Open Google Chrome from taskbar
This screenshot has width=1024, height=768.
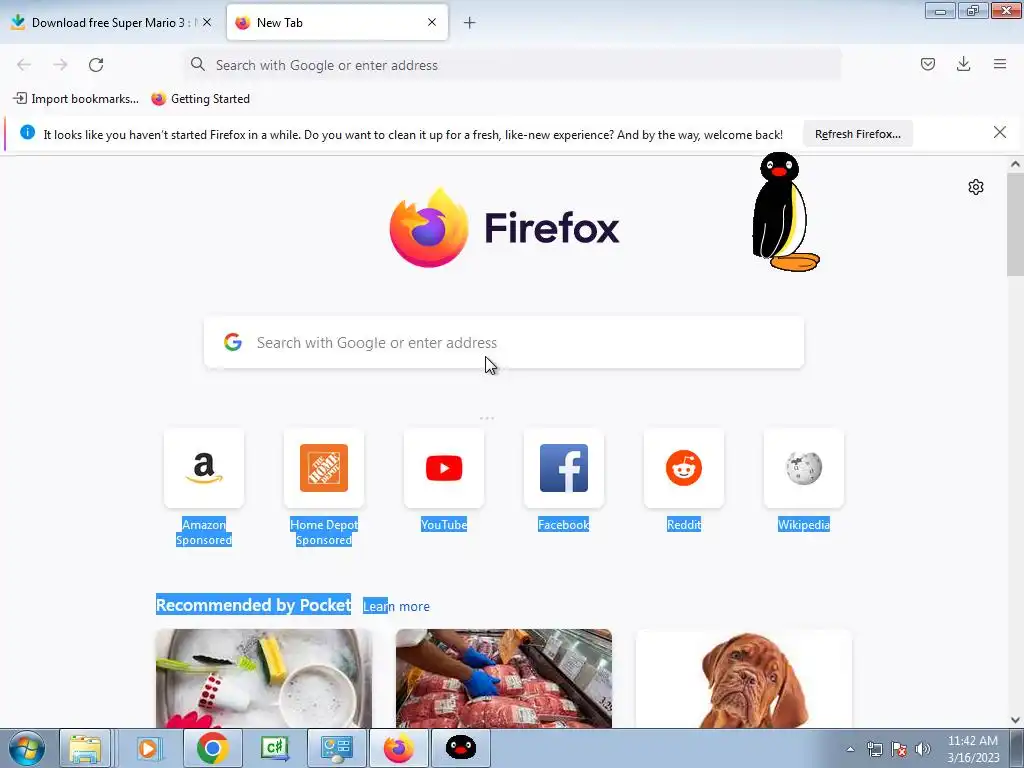pos(212,748)
